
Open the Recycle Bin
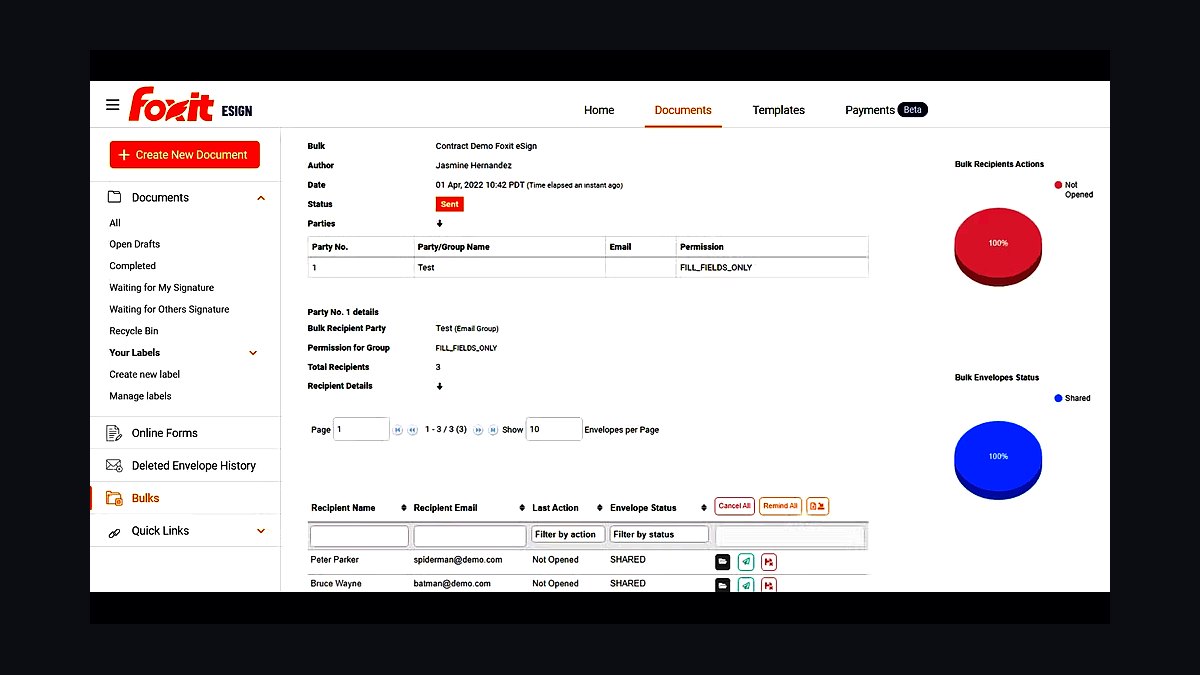[x=134, y=331]
